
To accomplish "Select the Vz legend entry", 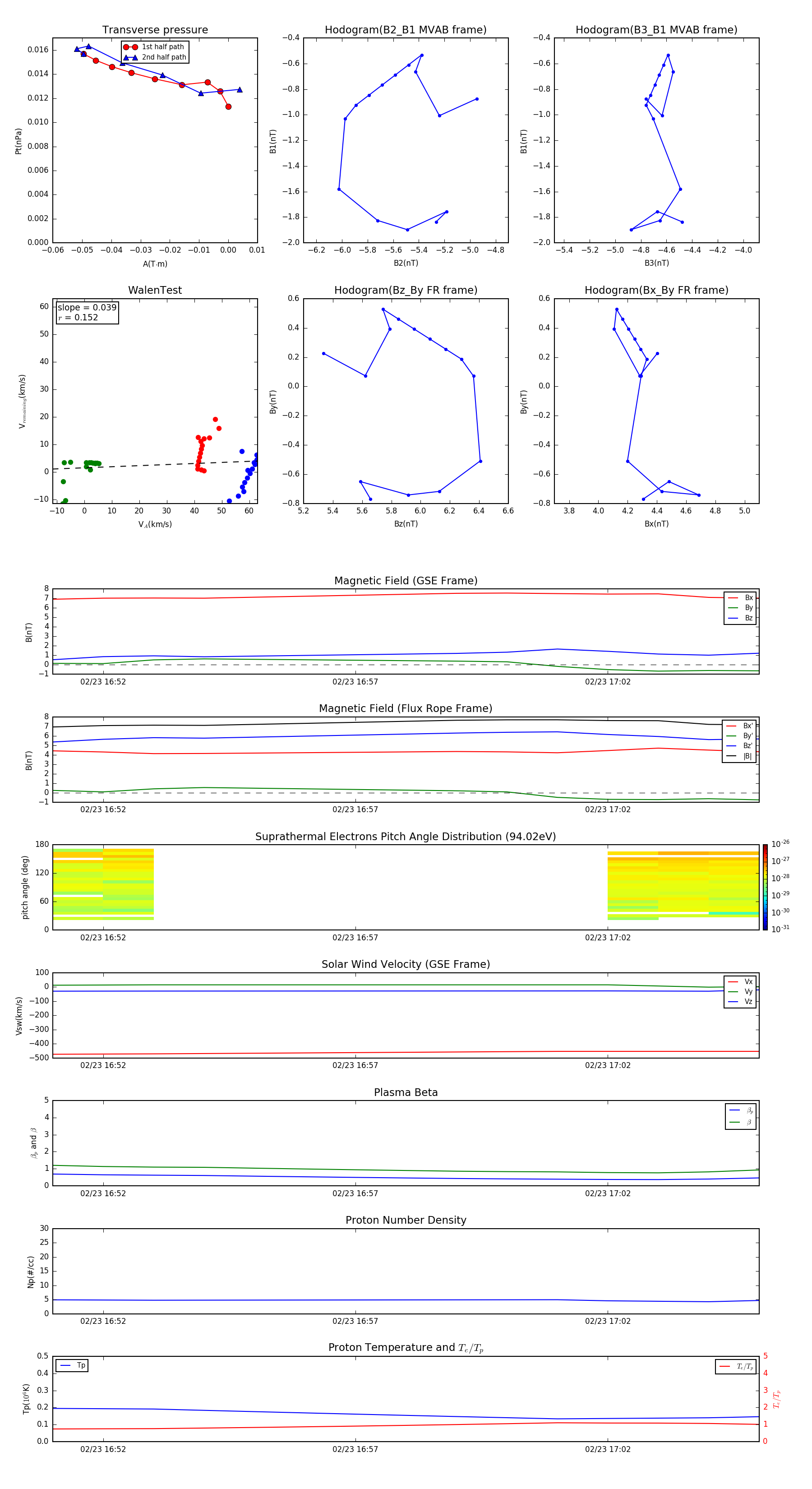I will [740, 1002].
